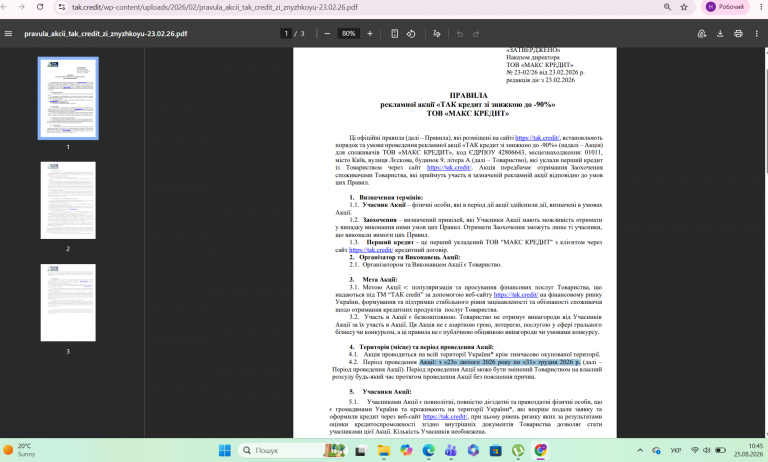Open Task View from taskbar

360,450
